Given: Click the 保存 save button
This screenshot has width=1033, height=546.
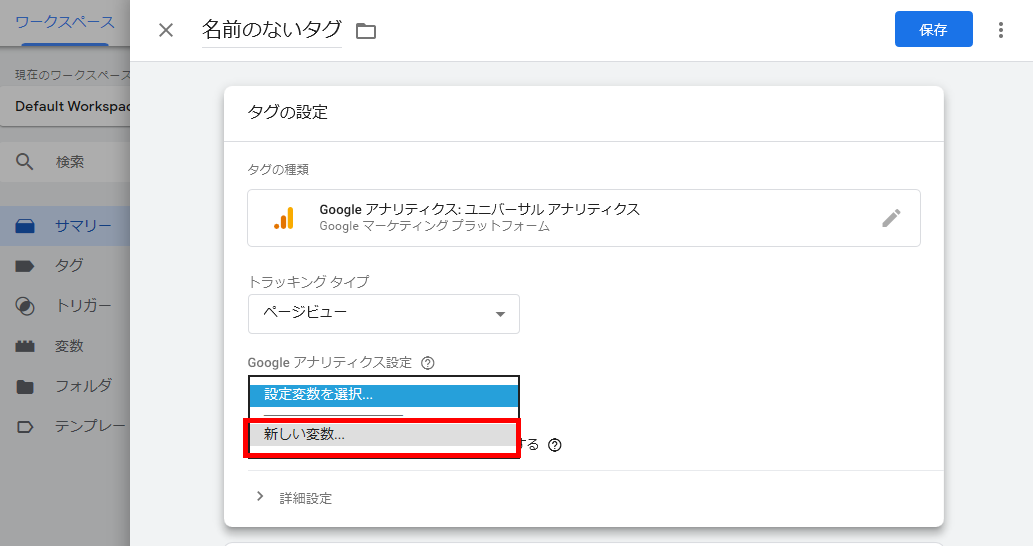Looking at the screenshot, I should 933,29.
